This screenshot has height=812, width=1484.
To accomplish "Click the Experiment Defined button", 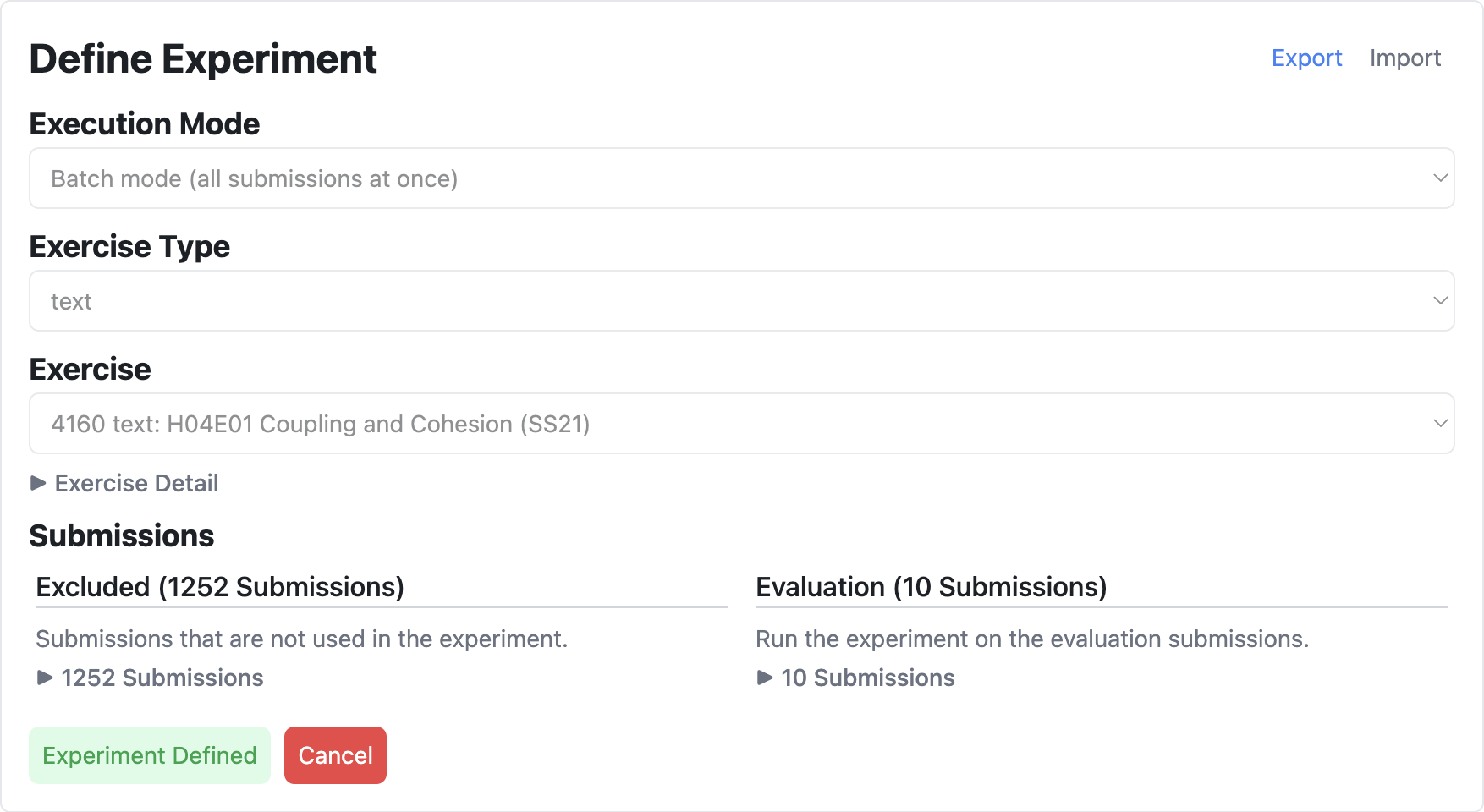I will coord(149,754).
